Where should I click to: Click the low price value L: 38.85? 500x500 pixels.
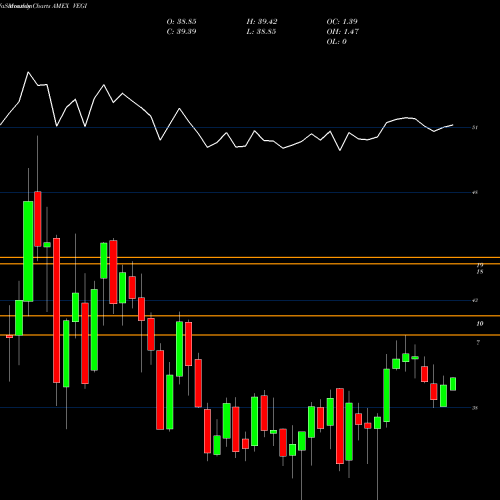tap(261, 32)
